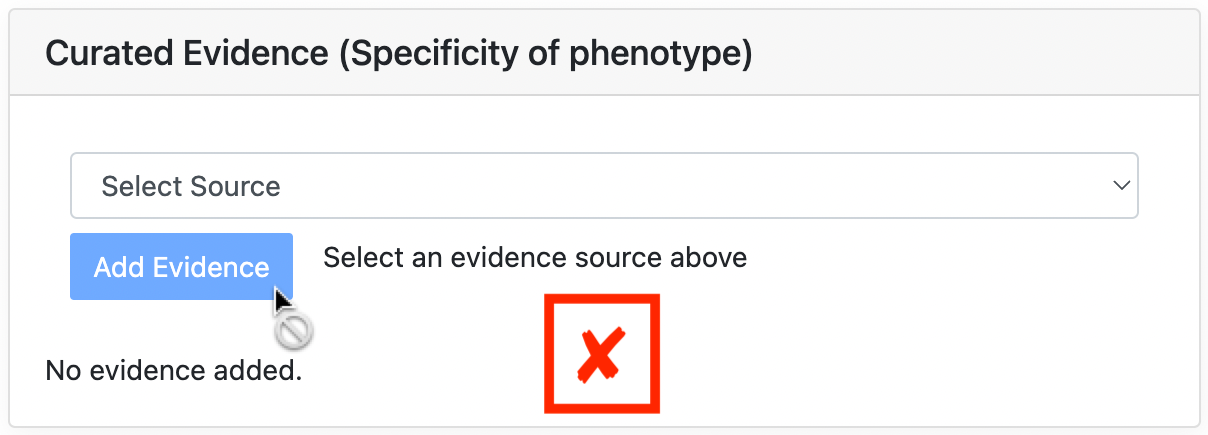1208x435 pixels.
Task: Click the black mouse pointer arrow icon
Action: tap(283, 300)
